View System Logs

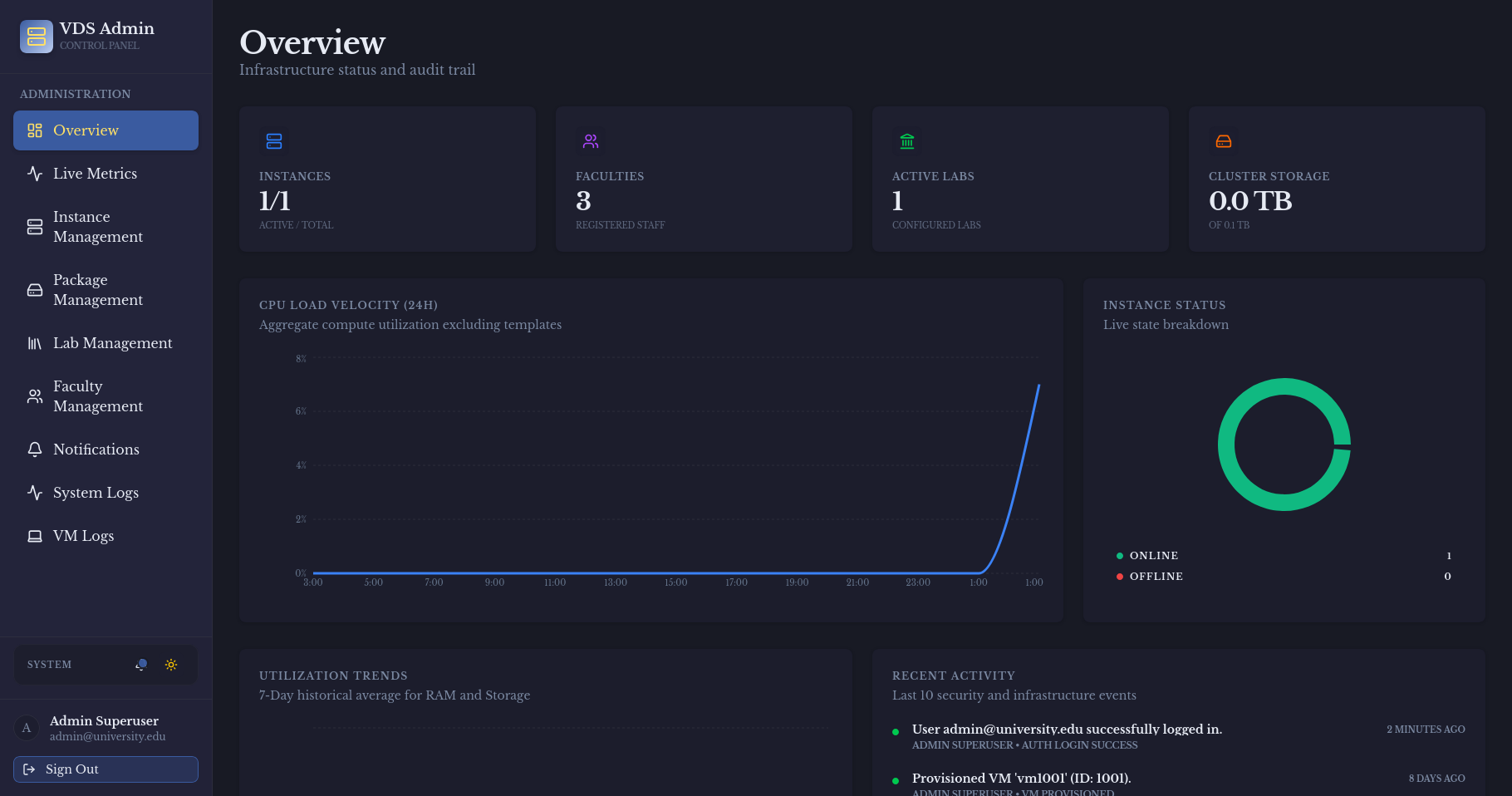[x=106, y=493]
